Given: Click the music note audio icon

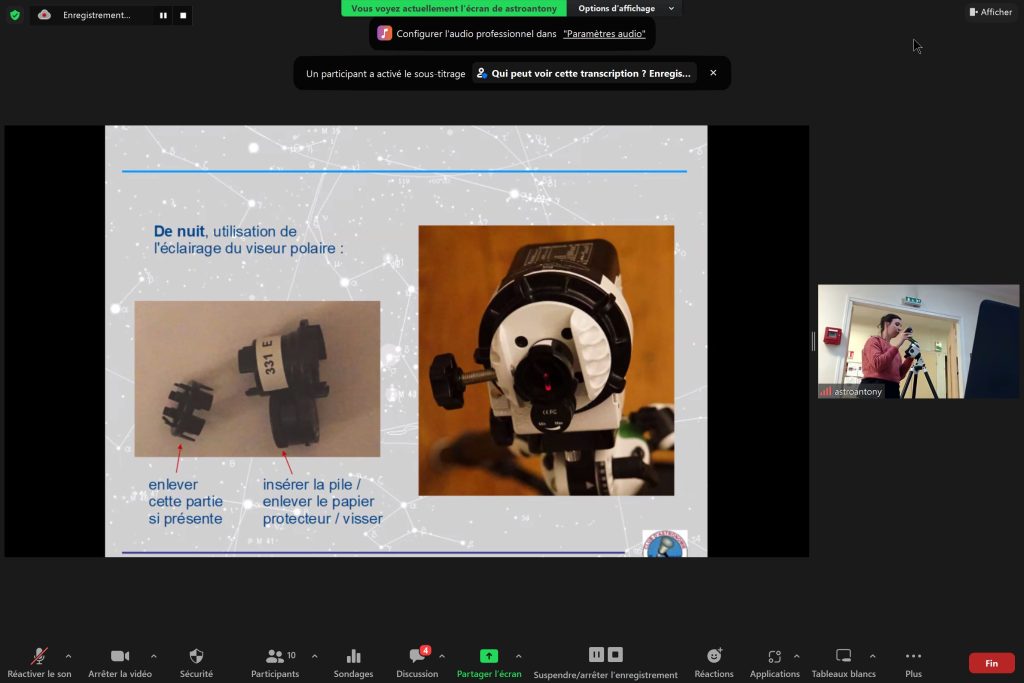Looking at the screenshot, I should [x=385, y=33].
